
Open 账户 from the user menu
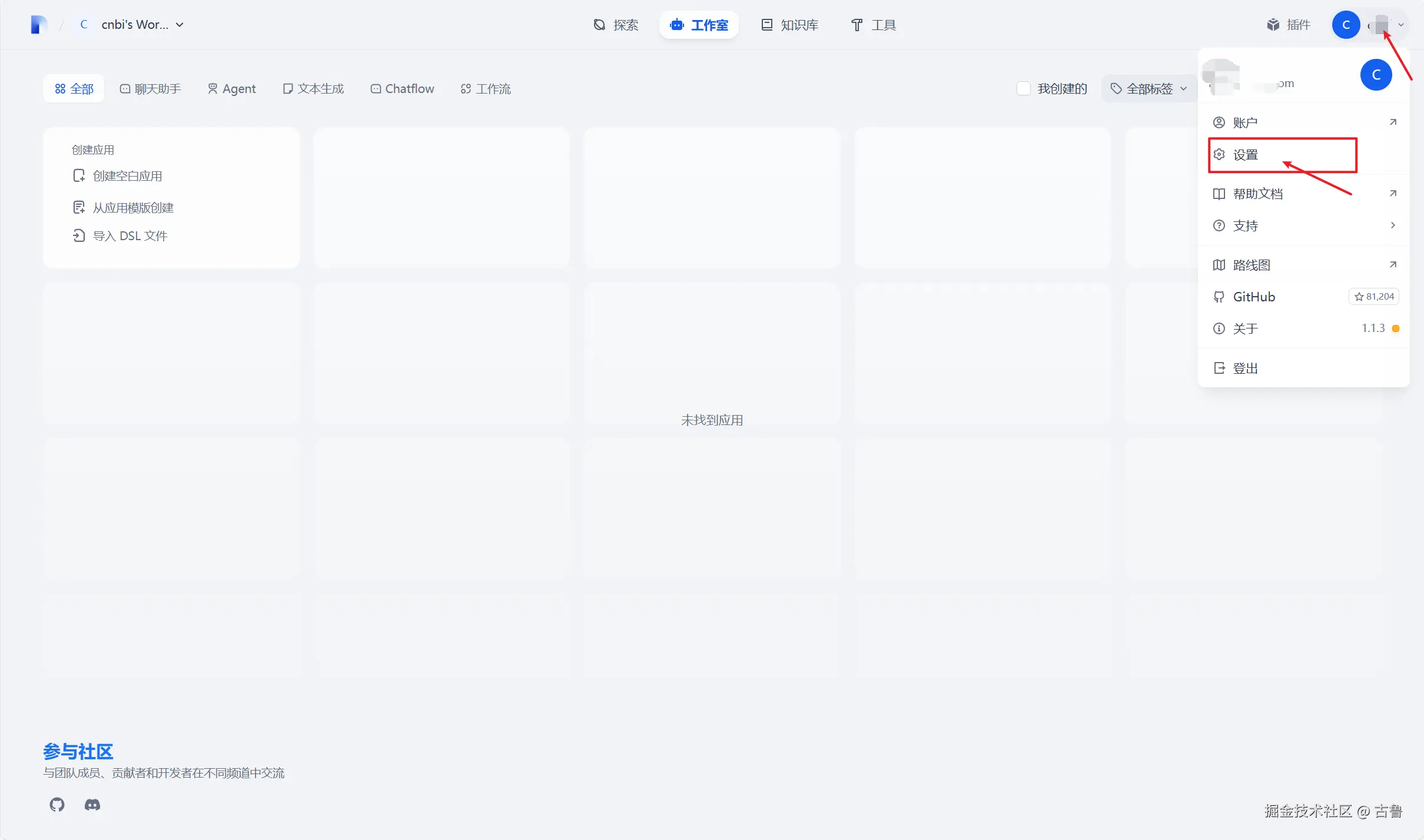(1245, 122)
